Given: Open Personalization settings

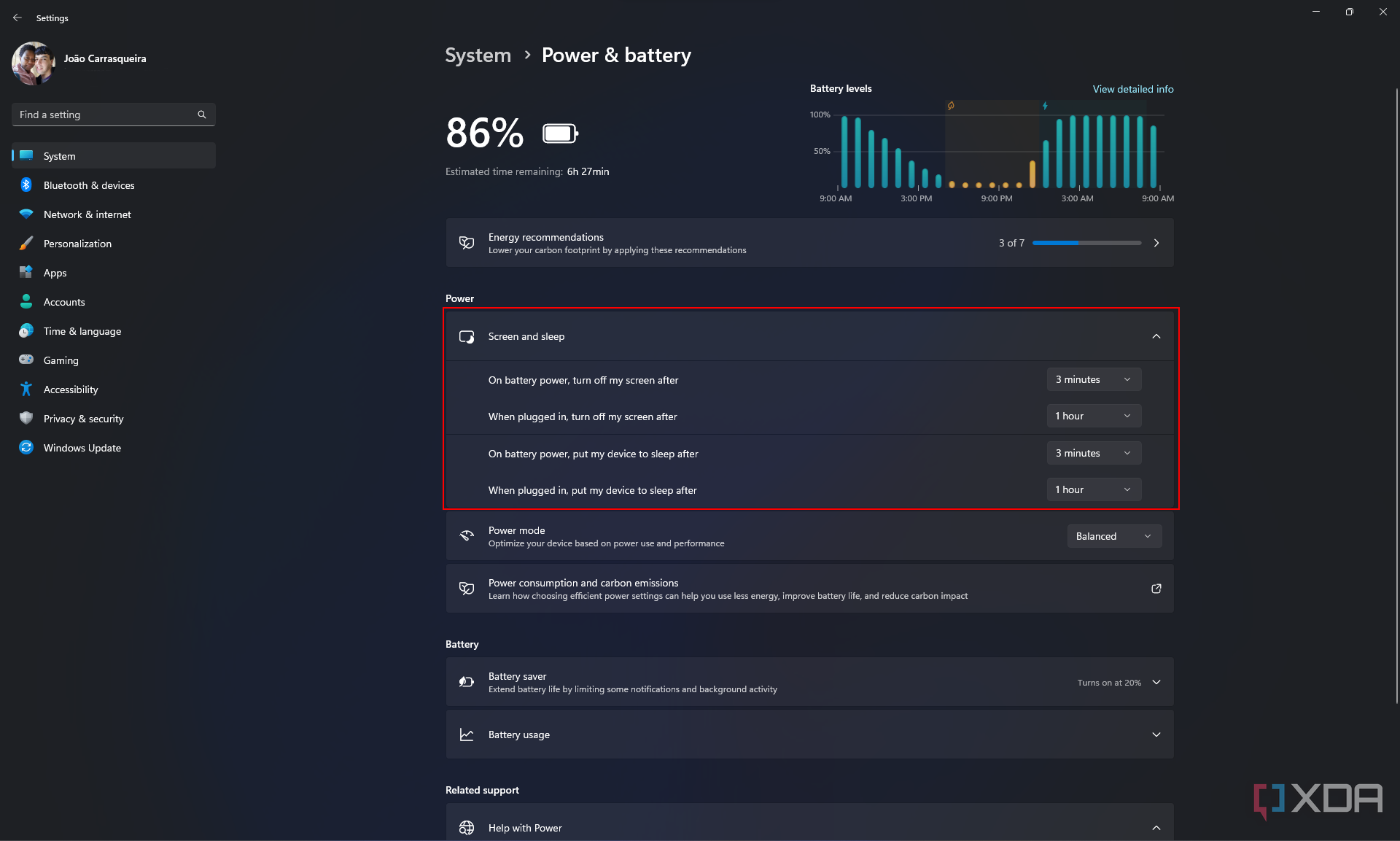Looking at the screenshot, I should (x=77, y=243).
